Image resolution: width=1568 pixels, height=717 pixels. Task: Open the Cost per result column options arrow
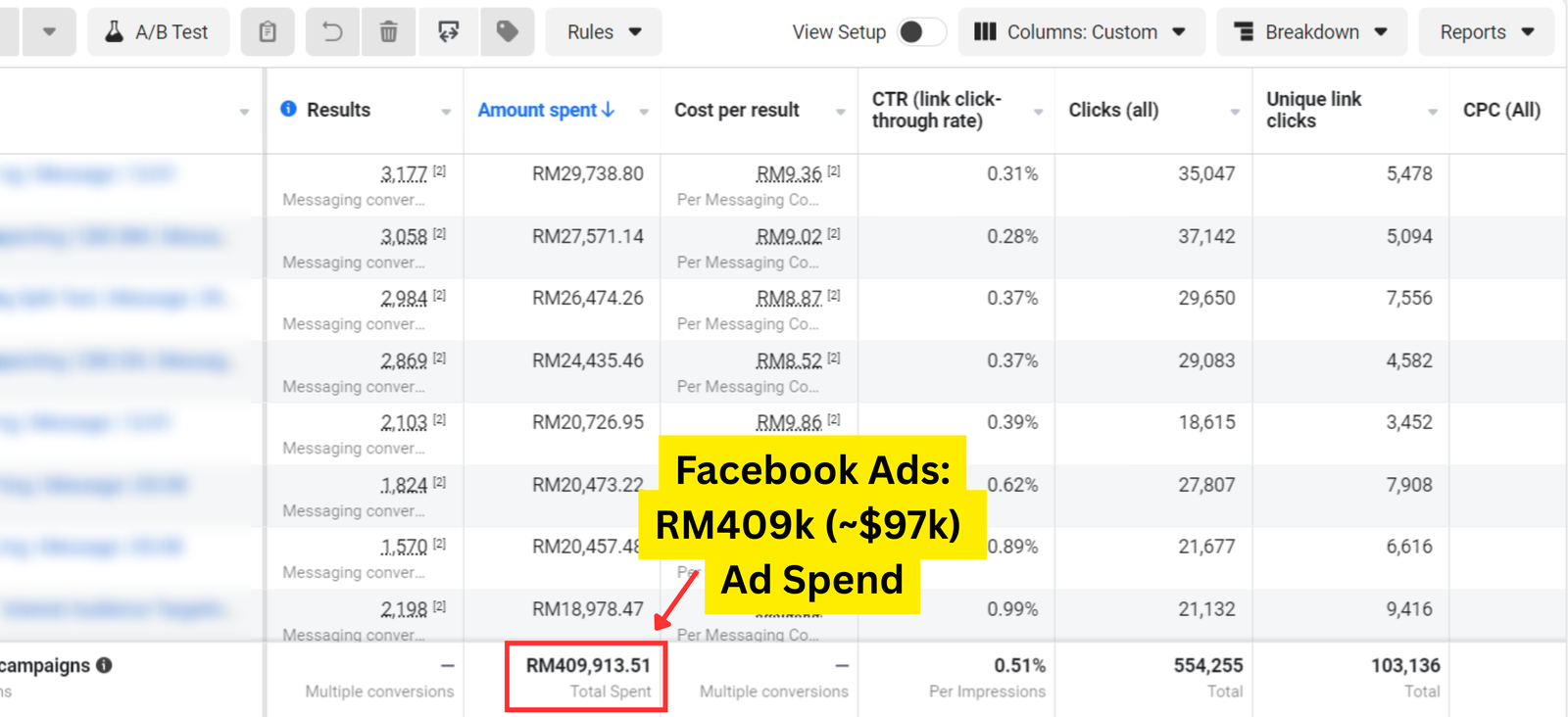[x=841, y=112]
